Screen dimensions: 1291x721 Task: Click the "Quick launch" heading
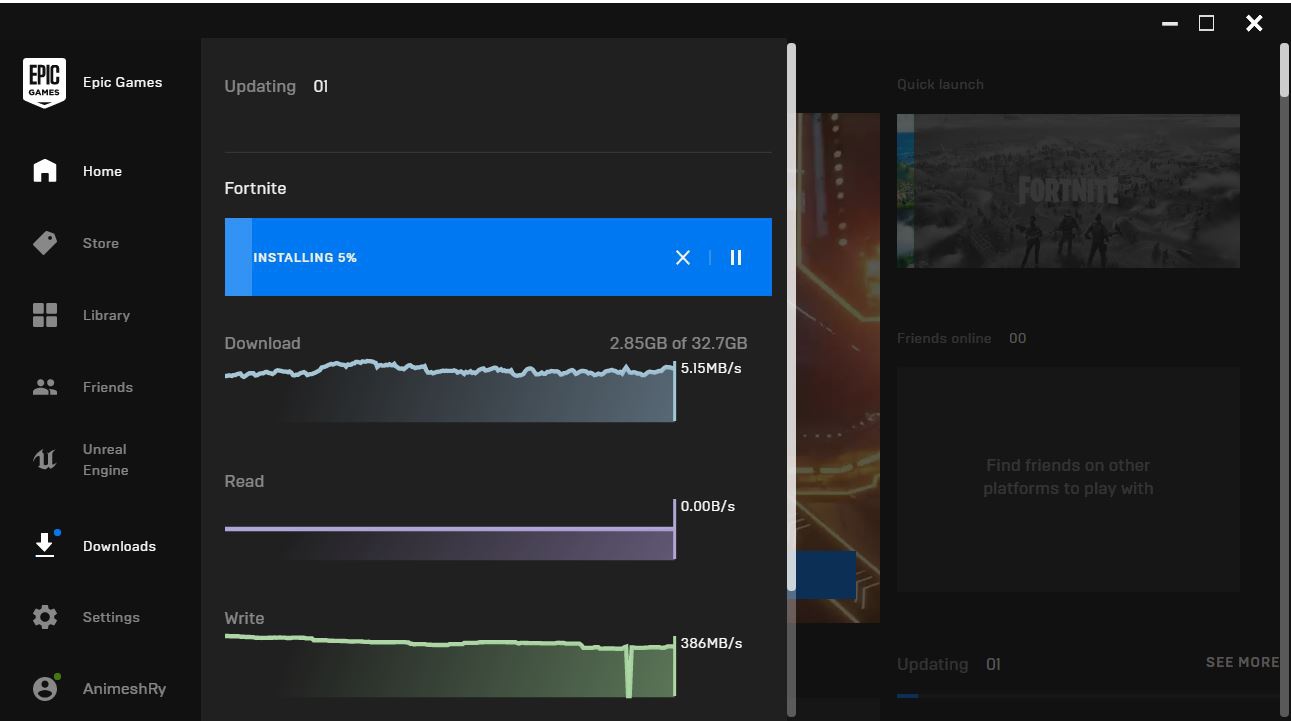point(940,84)
